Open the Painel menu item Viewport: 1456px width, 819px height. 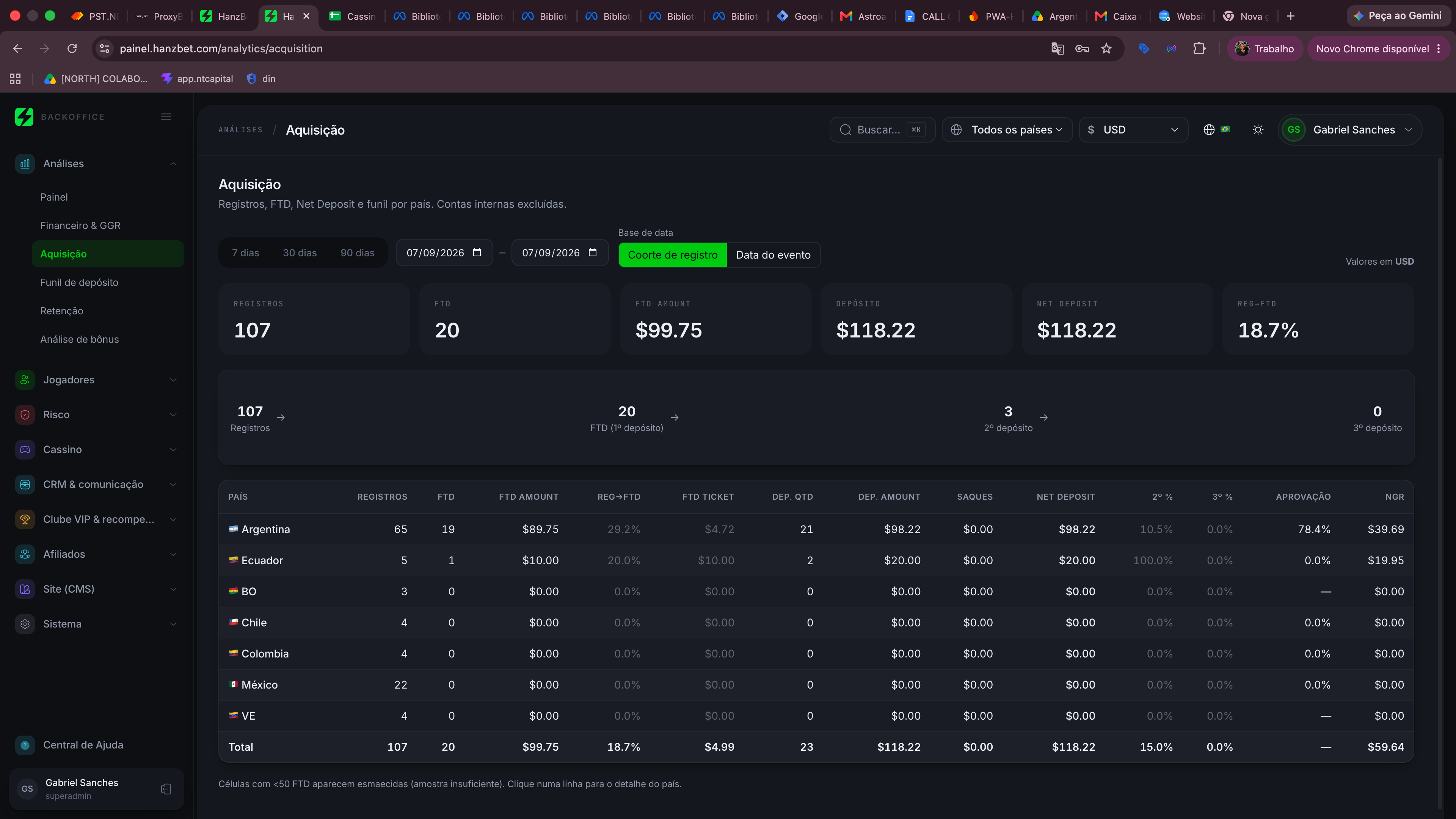pyautogui.click(x=108, y=197)
